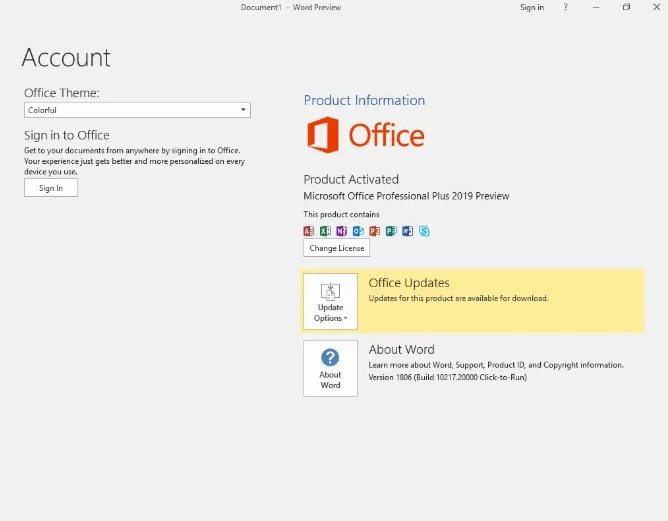Open the About Word button

(330, 368)
